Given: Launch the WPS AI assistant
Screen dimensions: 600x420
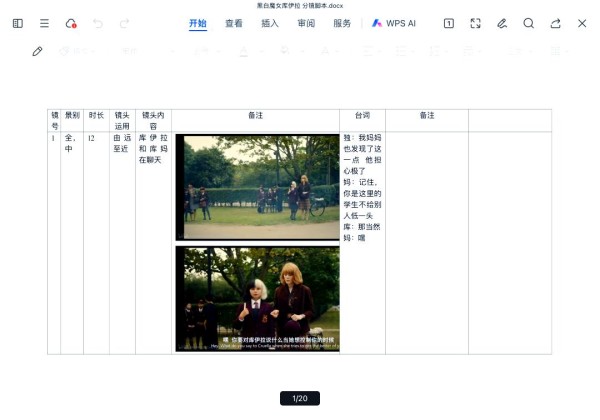Looking at the screenshot, I should 394,23.
